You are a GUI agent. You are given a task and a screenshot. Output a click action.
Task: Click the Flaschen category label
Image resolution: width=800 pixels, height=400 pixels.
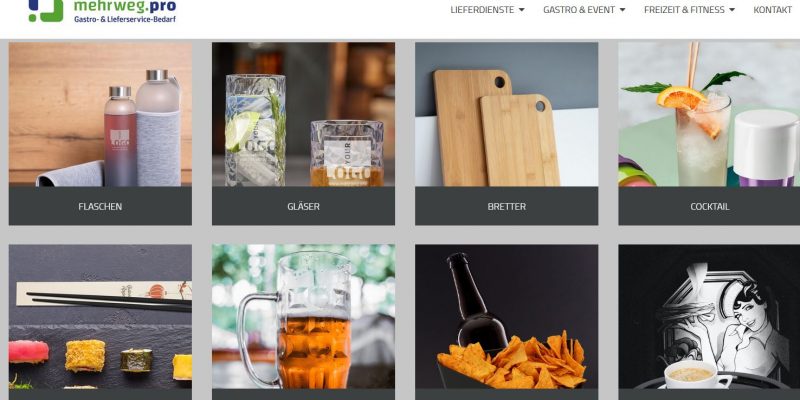(x=100, y=206)
